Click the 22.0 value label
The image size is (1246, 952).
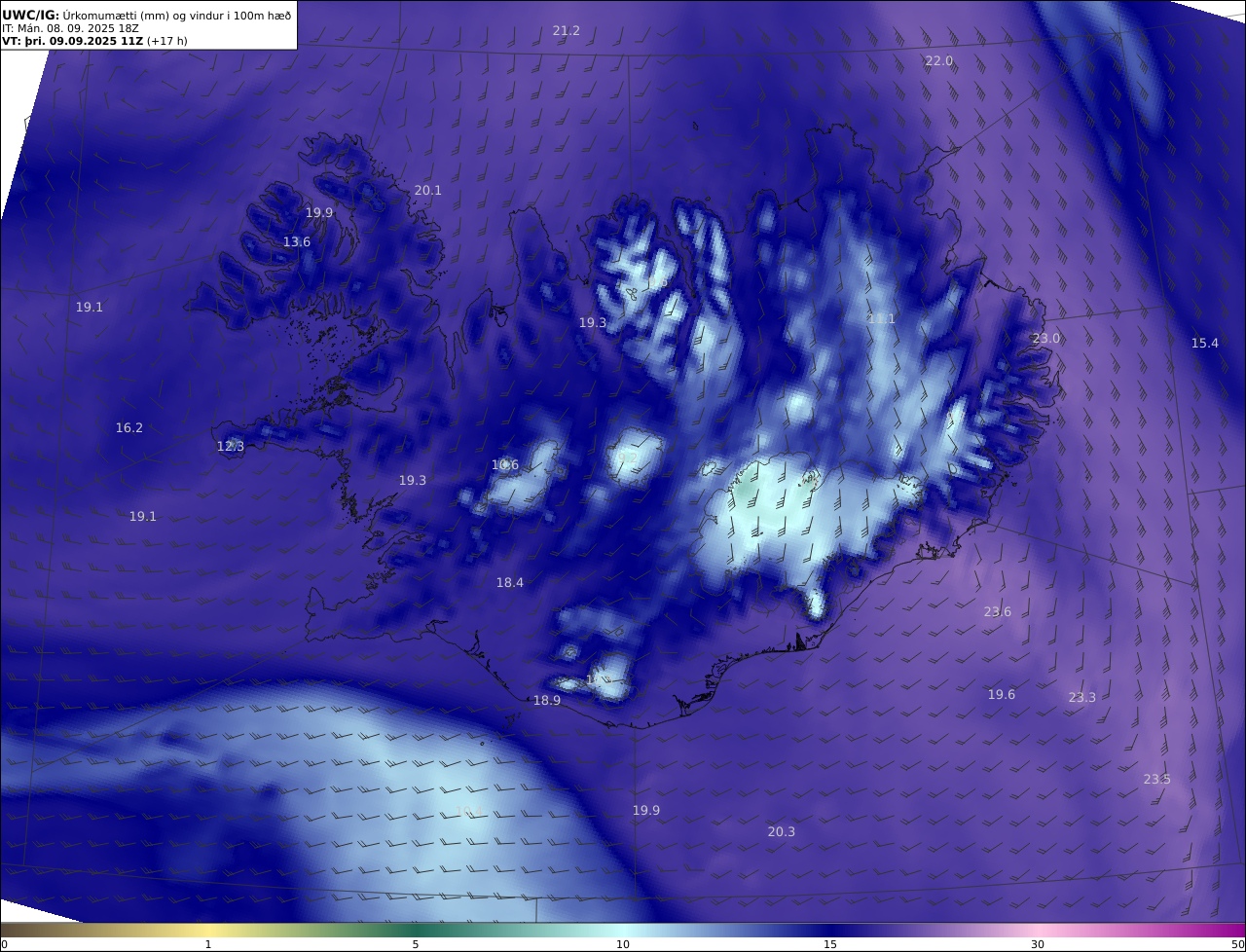939,61
